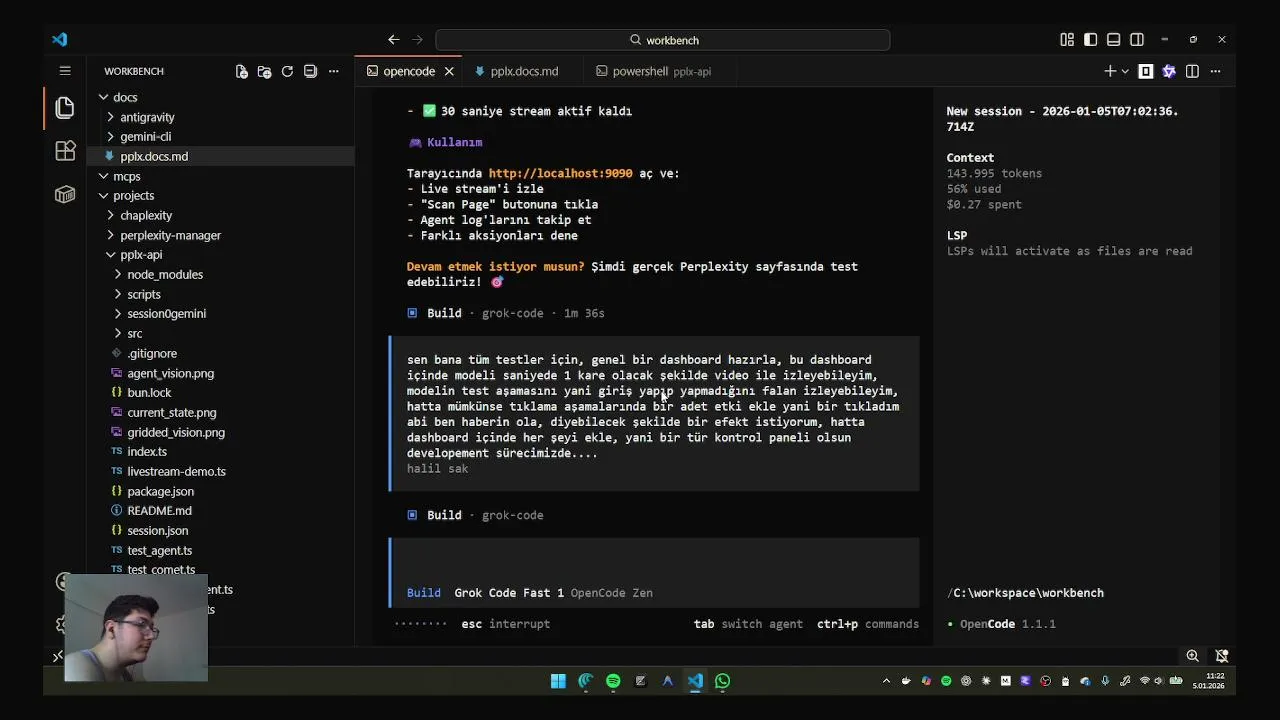1280x720 pixels.
Task: Open Visual Studio Code taskbar icon
Action: [x=695, y=681]
